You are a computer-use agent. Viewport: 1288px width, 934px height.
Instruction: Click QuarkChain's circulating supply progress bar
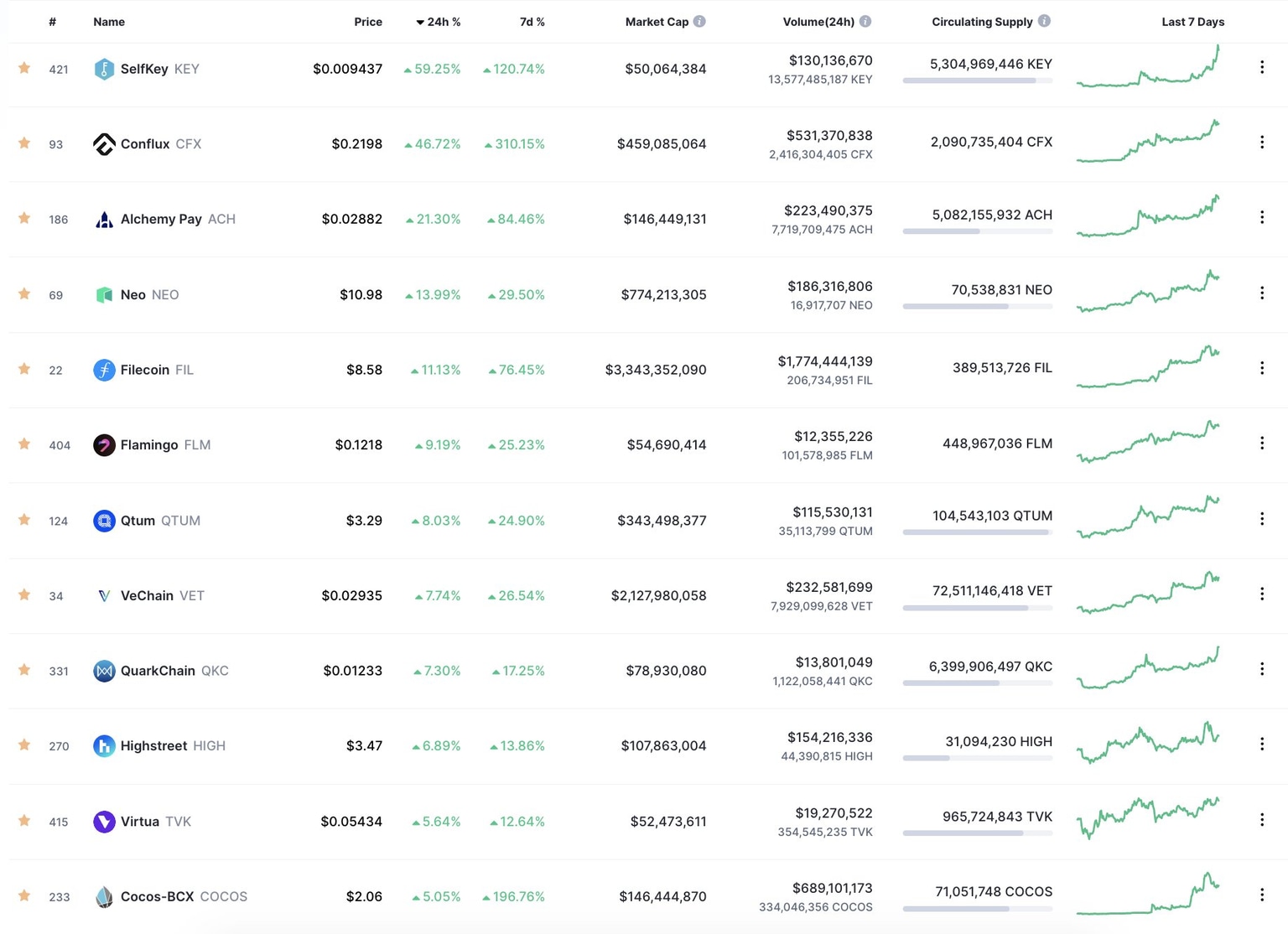977,682
